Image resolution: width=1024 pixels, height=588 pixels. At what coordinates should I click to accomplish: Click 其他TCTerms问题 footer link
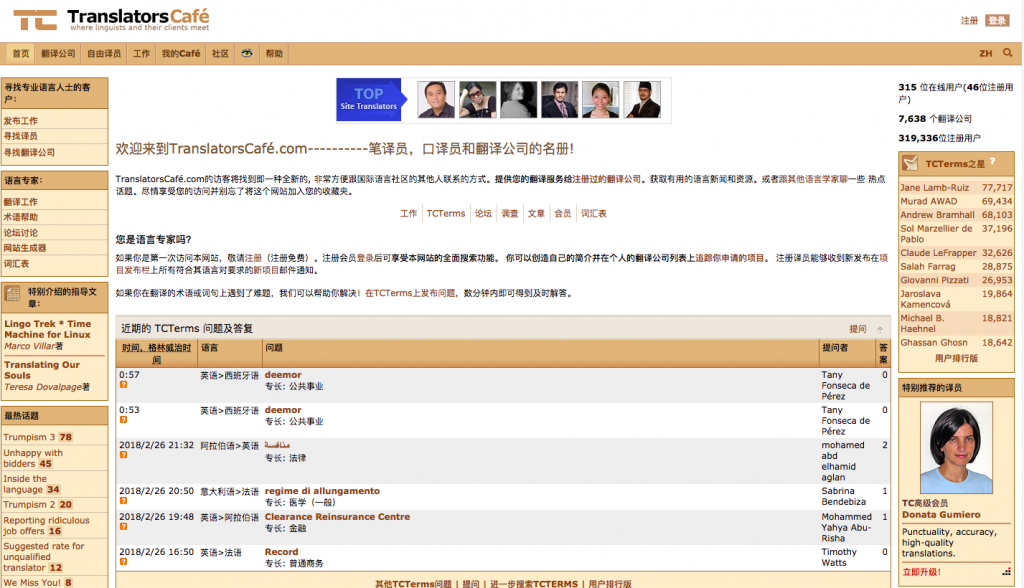[413, 583]
